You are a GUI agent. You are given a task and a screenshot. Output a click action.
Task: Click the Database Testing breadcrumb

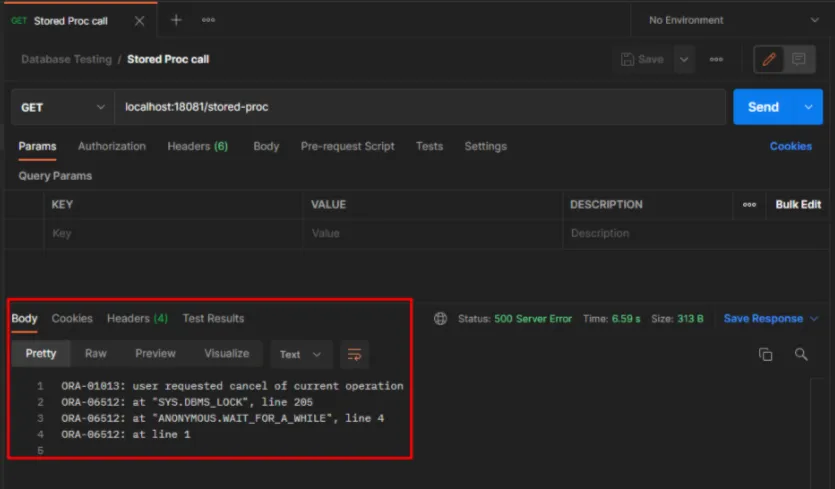[67, 59]
